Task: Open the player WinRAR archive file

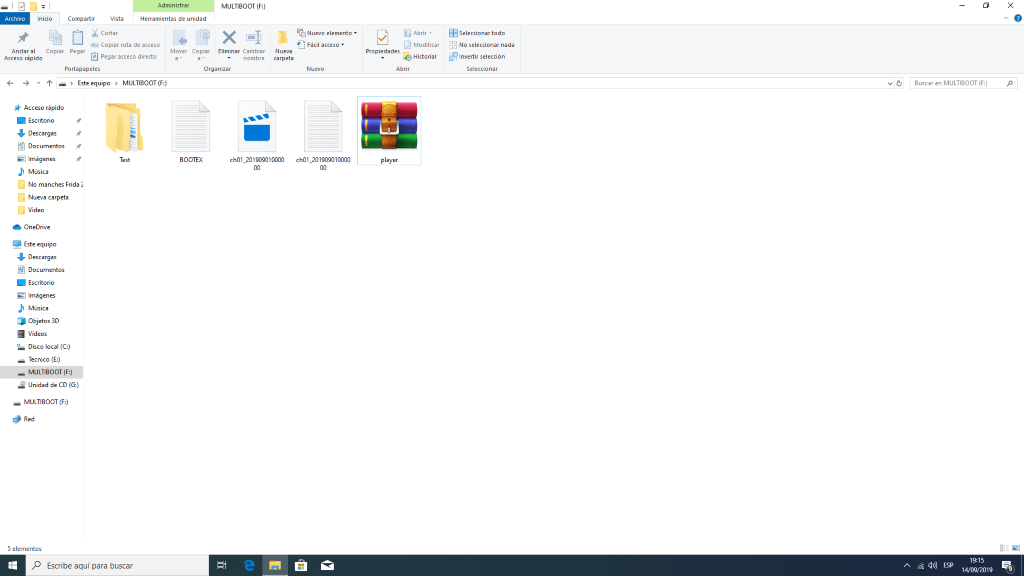Action: click(389, 127)
